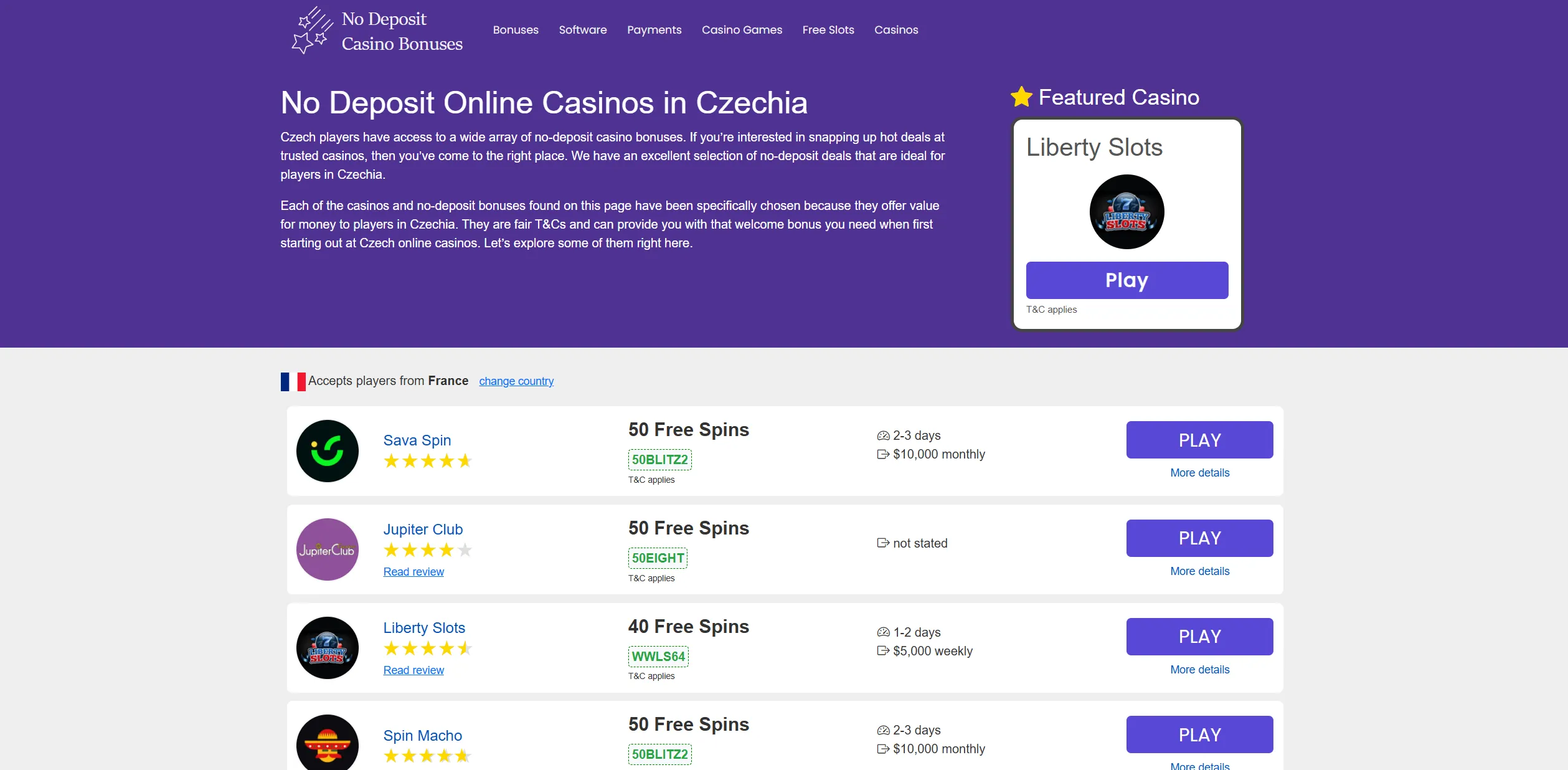The width and height of the screenshot is (1568, 770).
Task: Go to Free Slots page
Action: [828, 30]
